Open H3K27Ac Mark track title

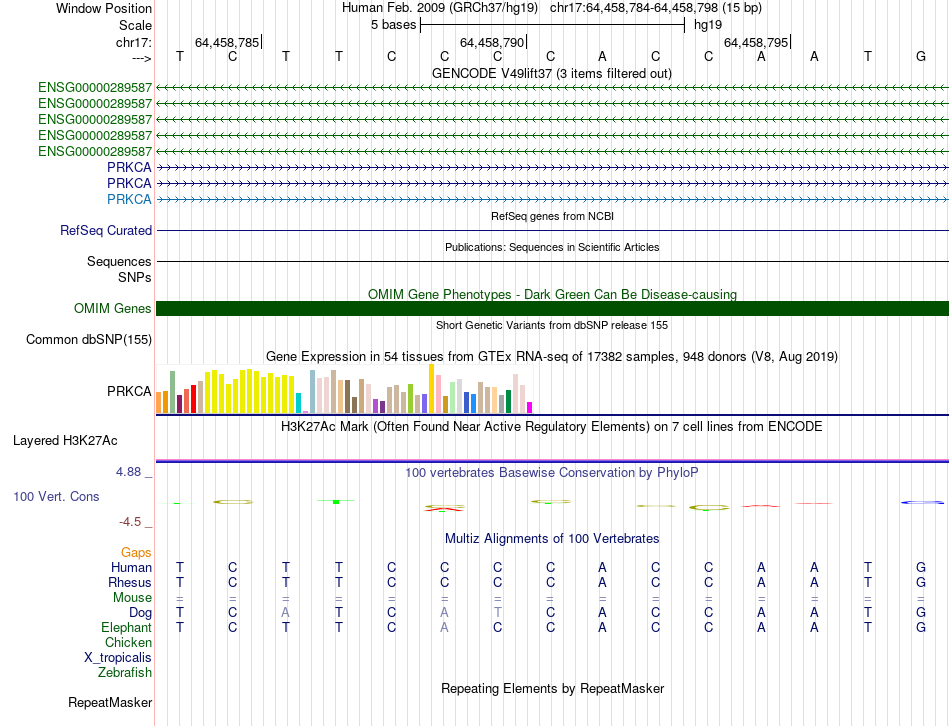click(x=552, y=427)
